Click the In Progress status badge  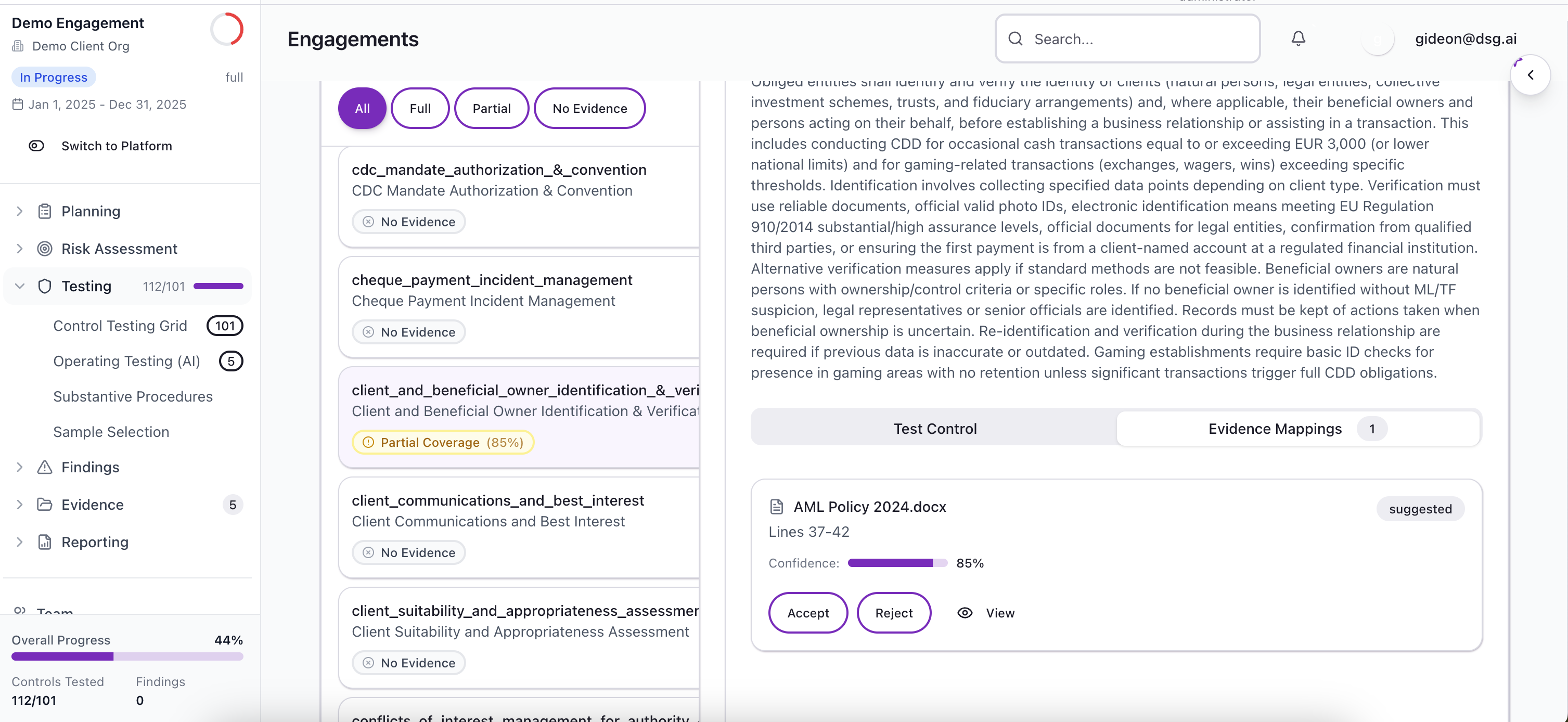coord(54,78)
